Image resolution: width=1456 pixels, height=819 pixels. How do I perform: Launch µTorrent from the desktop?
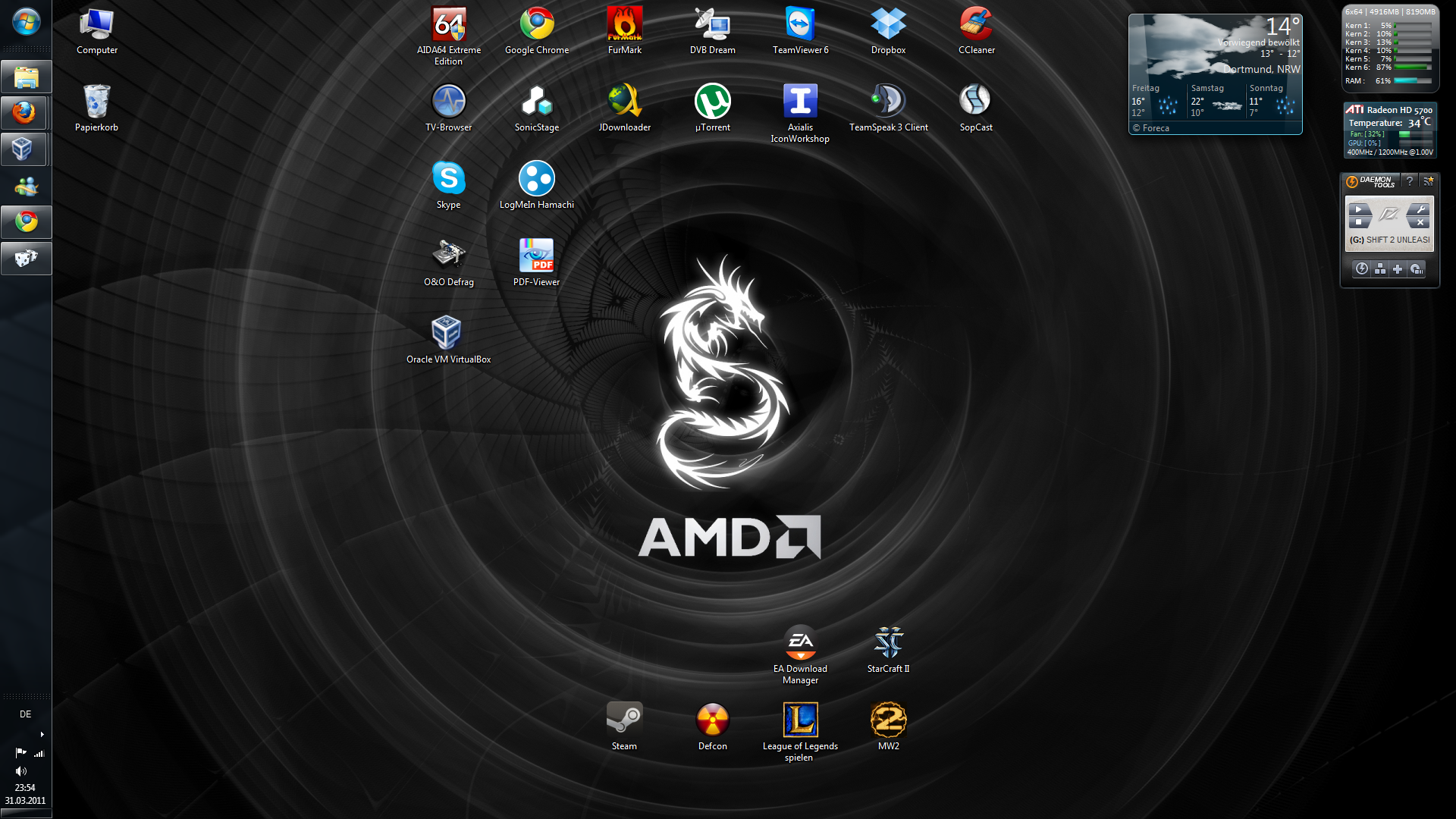coord(712,102)
